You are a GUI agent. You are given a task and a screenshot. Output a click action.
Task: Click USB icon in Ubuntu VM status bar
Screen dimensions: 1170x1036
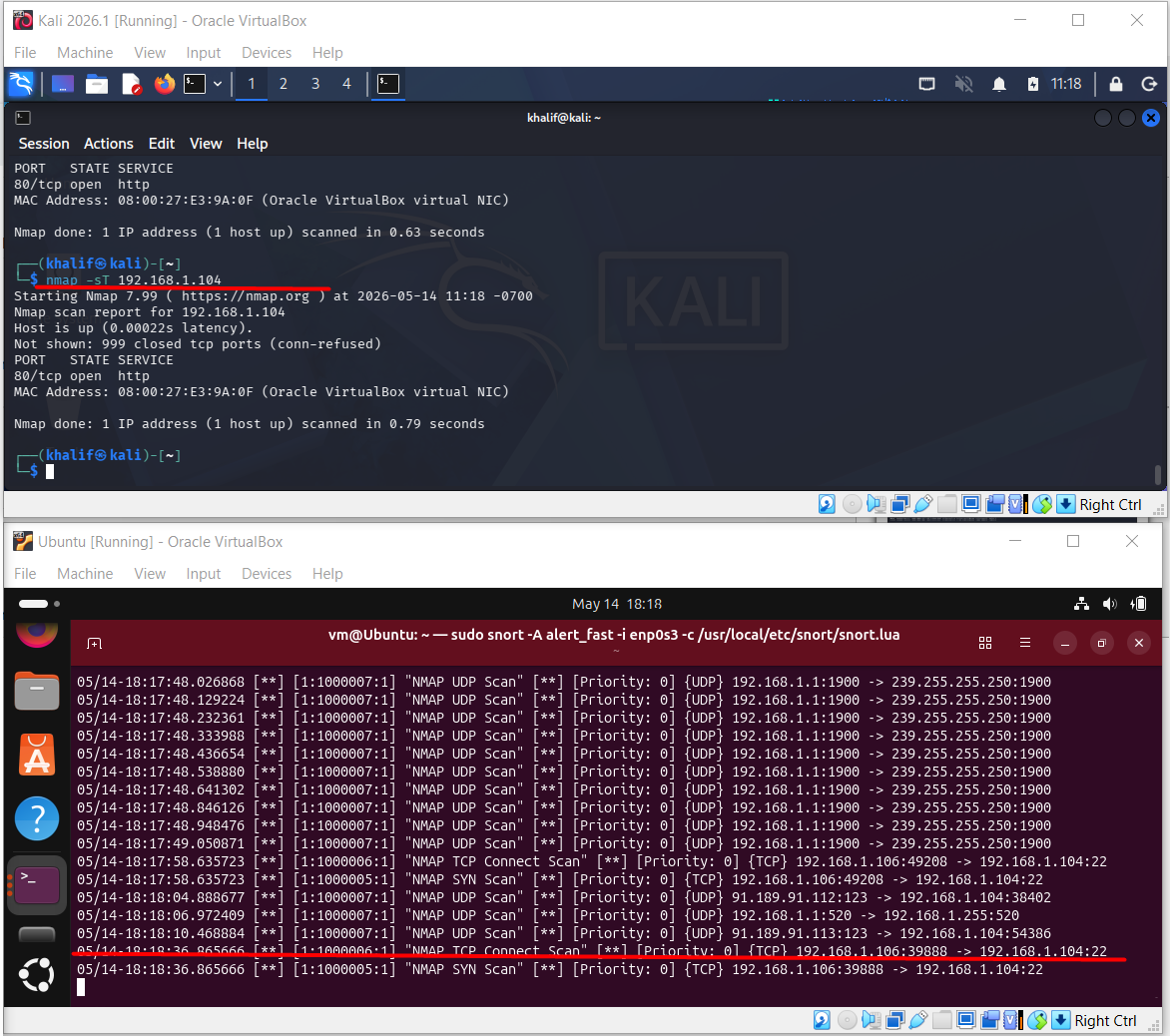coord(917,1020)
